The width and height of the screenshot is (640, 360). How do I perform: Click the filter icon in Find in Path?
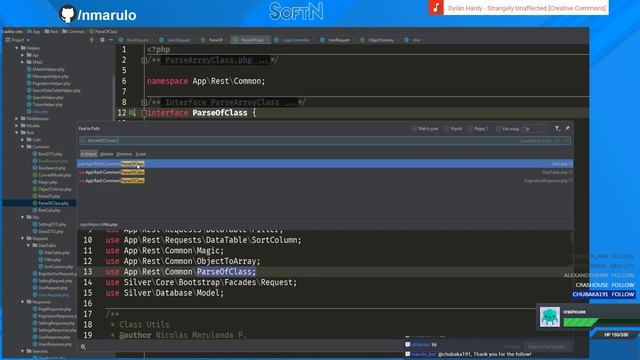point(557,129)
